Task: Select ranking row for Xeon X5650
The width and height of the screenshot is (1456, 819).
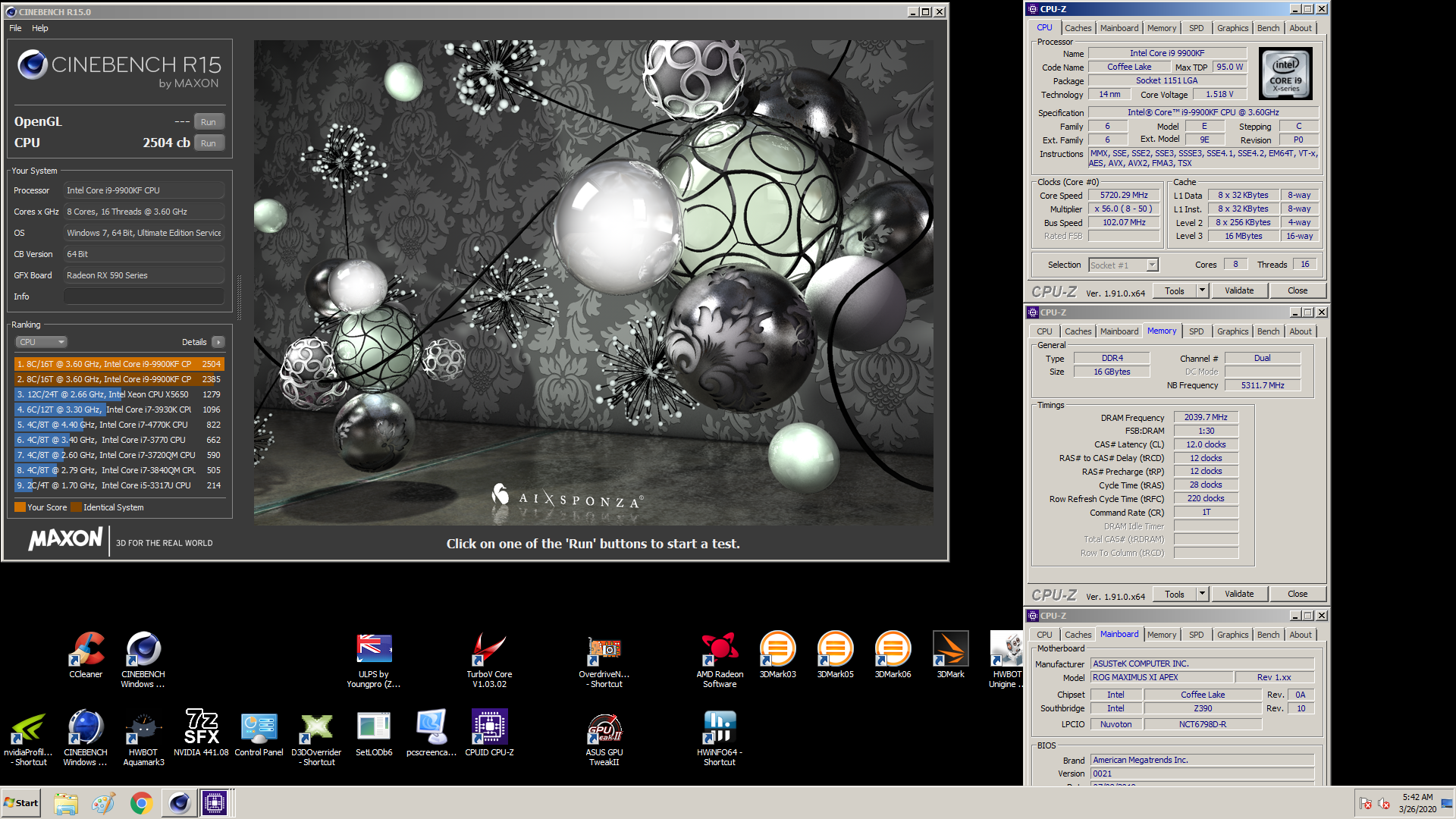Action: coord(119,394)
